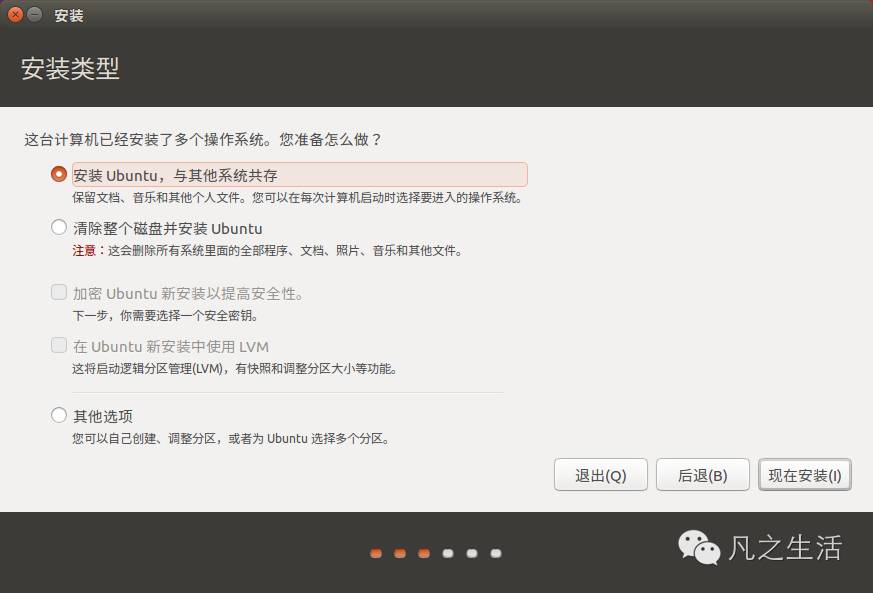Click the first orange progress dot
The image size is (873, 593).
pos(374,552)
